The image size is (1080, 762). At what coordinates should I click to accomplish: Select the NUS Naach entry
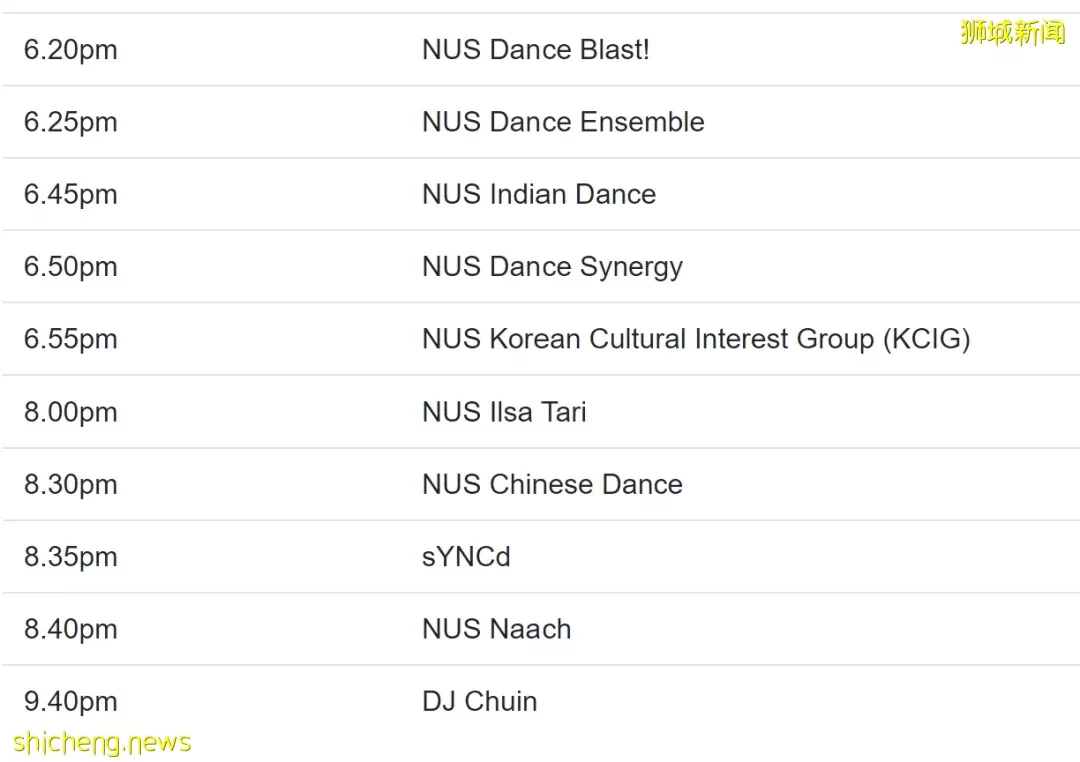pyautogui.click(x=497, y=629)
